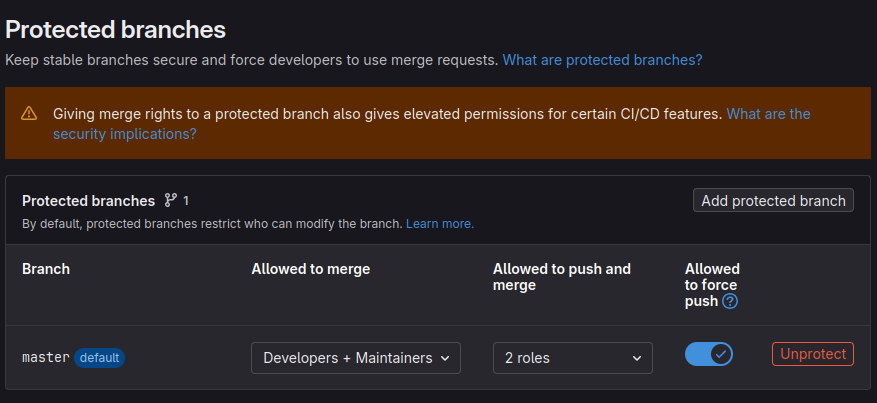Click the blue default badge
Image resolution: width=877 pixels, height=403 pixels.
(x=99, y=358)
